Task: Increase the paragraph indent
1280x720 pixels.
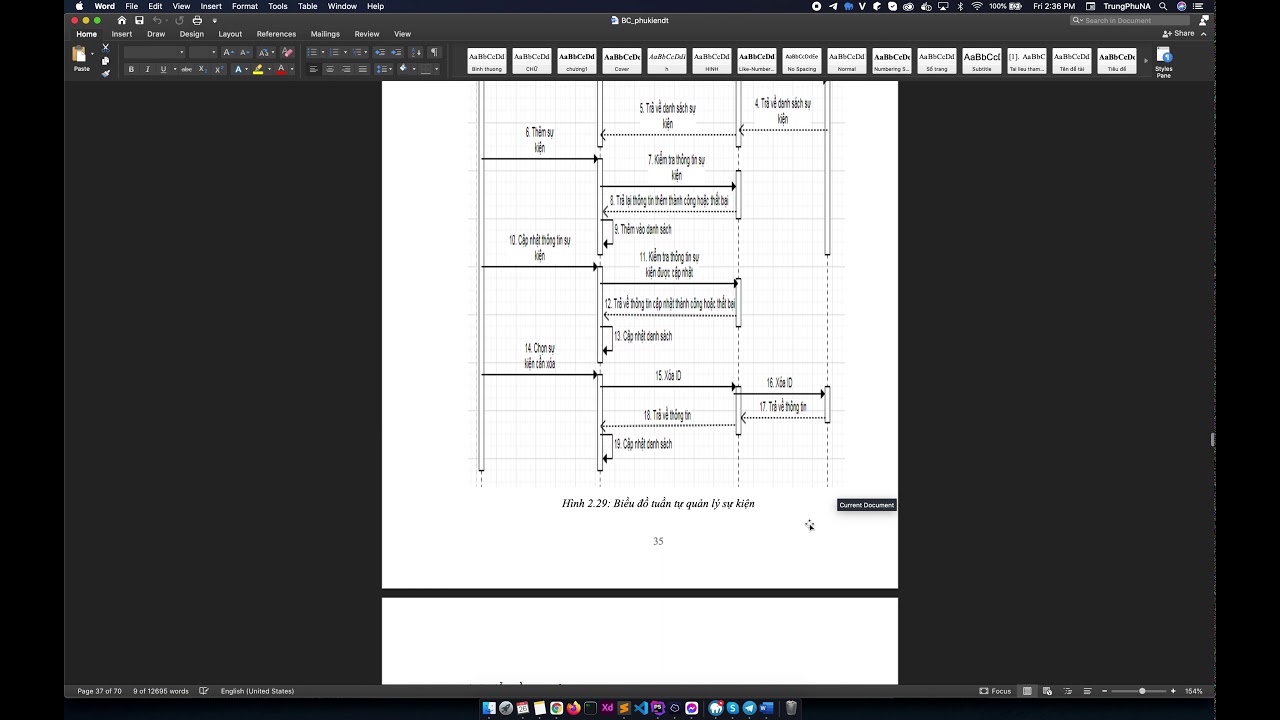Action: (396, 52)
